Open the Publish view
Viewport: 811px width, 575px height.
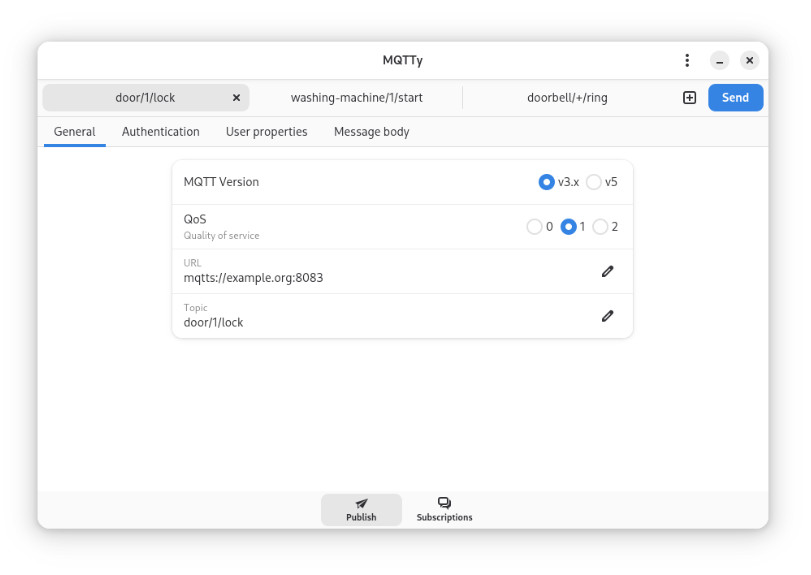[361, 510]
